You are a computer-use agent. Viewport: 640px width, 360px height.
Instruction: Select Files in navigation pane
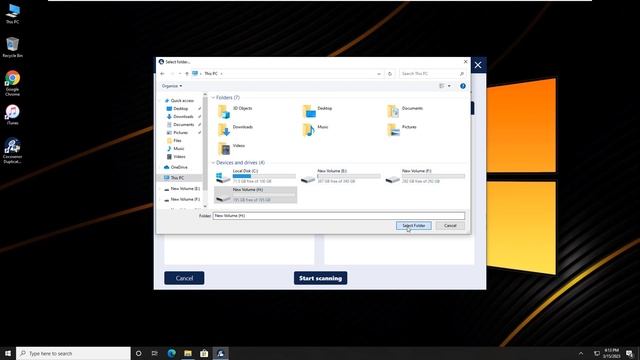pos(174,140)
